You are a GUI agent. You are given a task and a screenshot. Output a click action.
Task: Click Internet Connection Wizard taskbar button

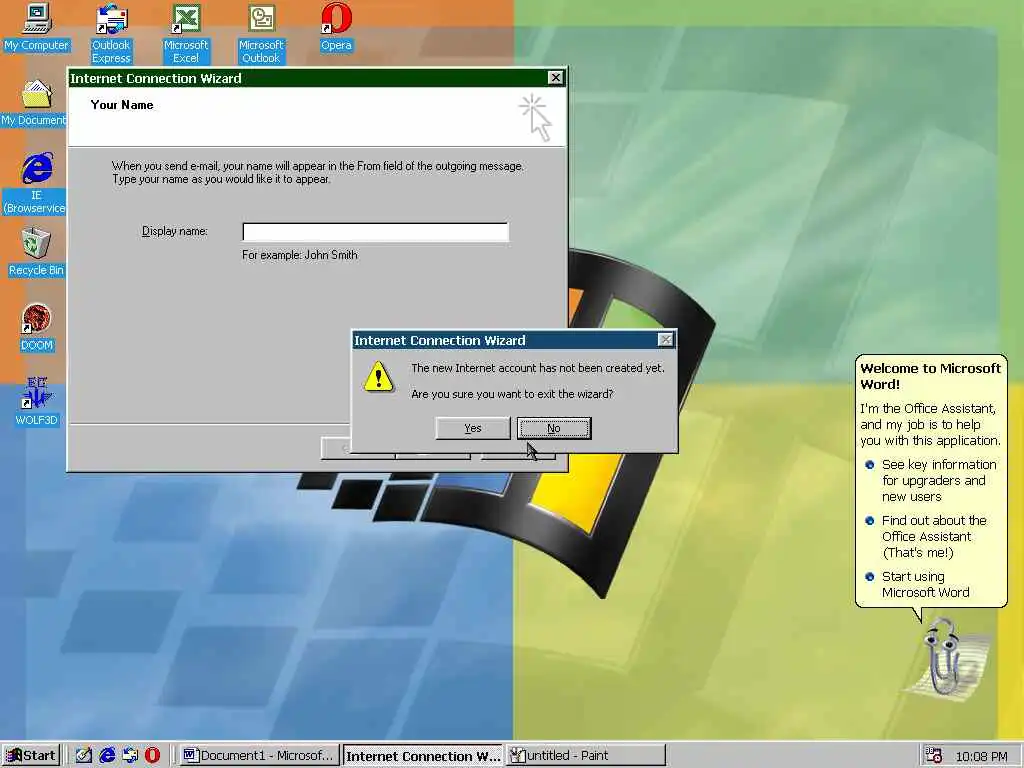(x=423, y=756)
